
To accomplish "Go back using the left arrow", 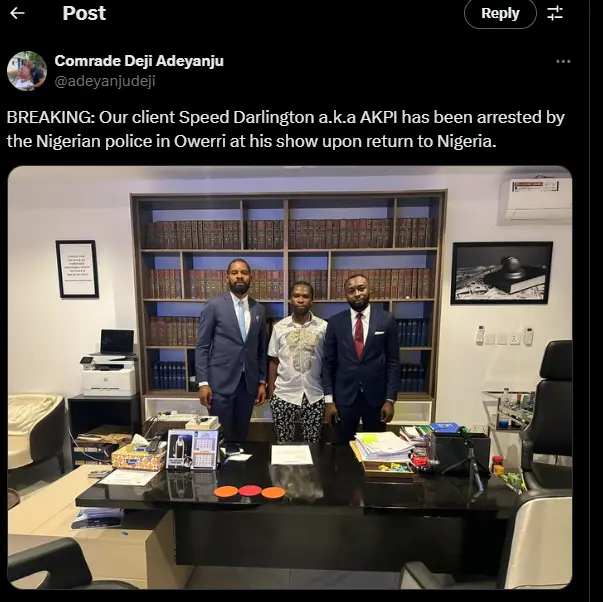I will (17, 13).
